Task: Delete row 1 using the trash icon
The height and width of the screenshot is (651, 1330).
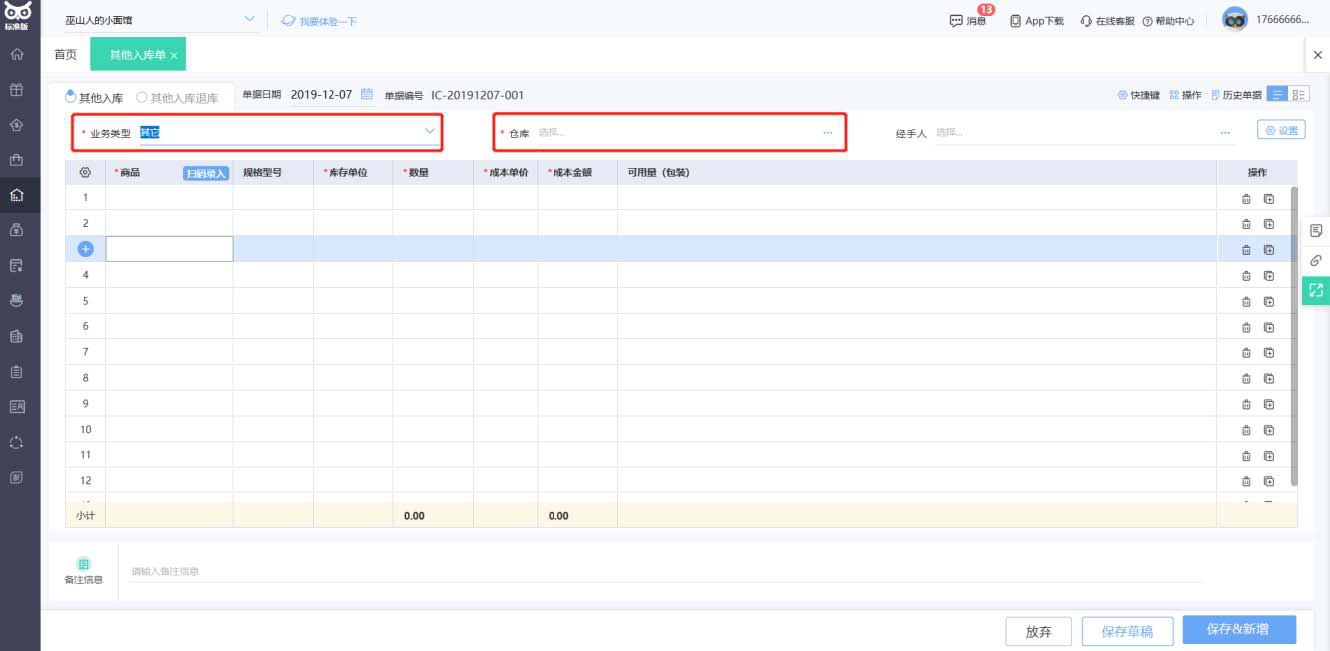Action: coord(1246,198)
